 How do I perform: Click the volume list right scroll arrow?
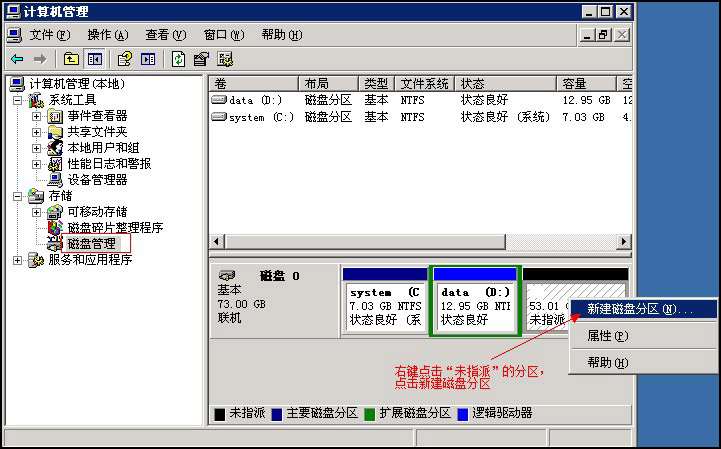[625, 242]
